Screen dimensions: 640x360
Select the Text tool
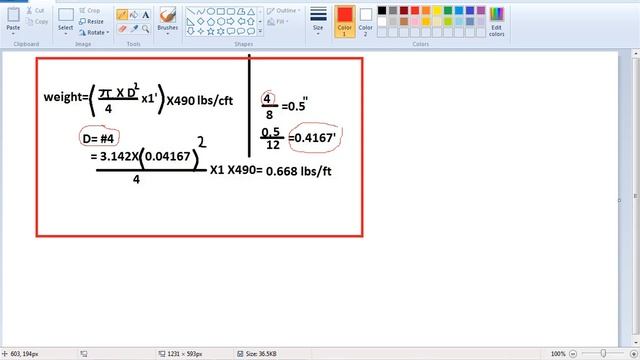click(145, 15)
